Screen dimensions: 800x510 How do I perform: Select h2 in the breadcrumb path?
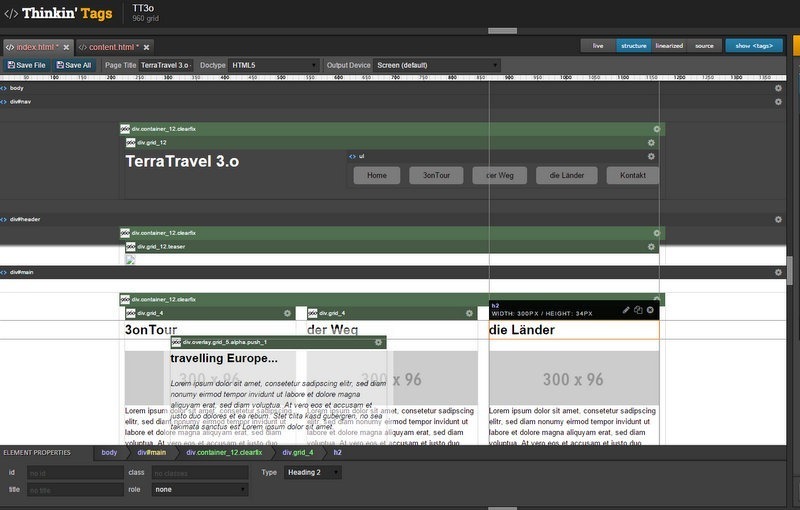[x=337, y=452]
